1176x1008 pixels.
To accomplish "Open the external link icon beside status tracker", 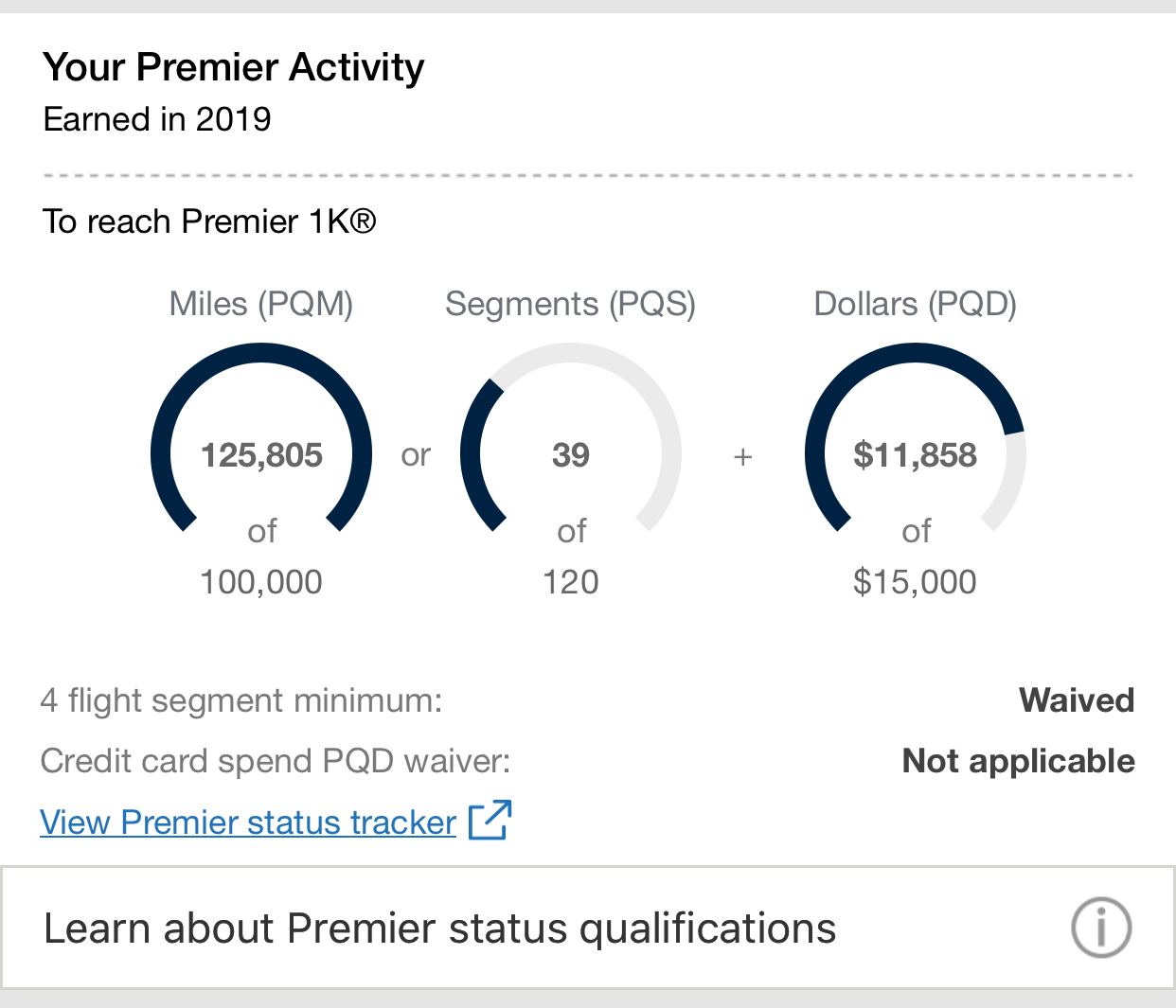I will coord(490,821).
